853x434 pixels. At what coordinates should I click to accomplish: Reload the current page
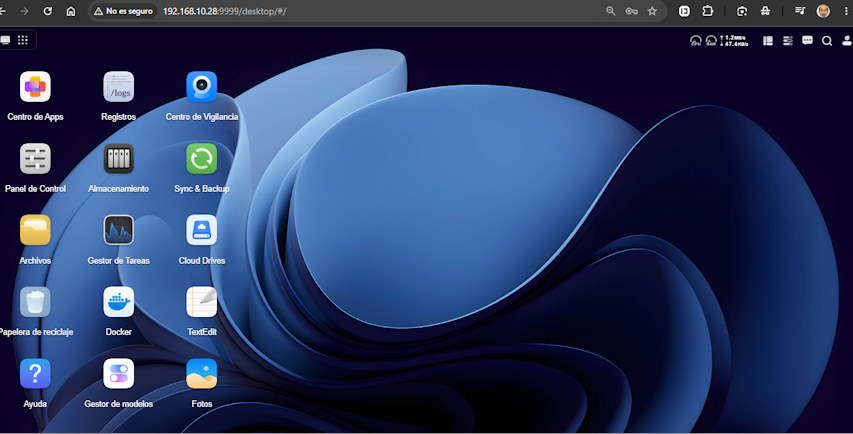pyautogui.click(x=48, y=11)
